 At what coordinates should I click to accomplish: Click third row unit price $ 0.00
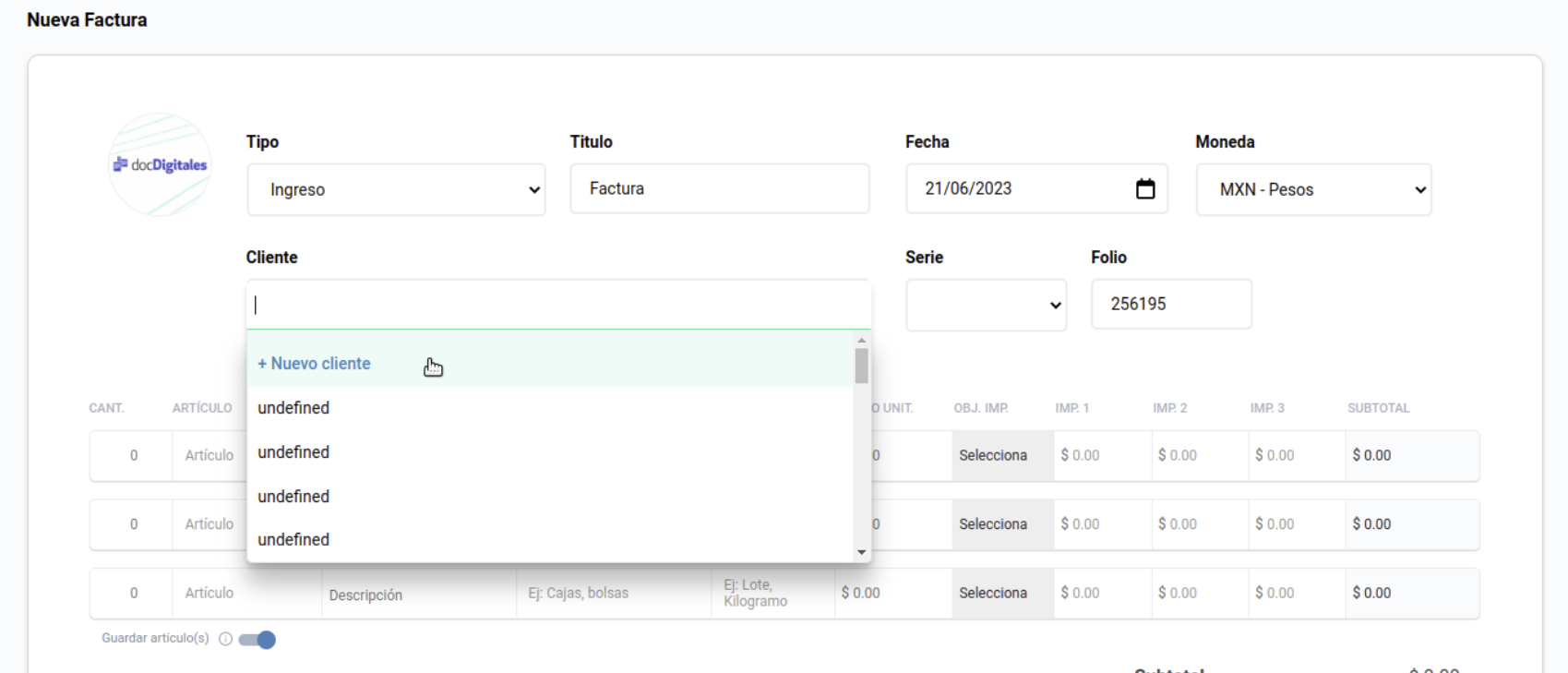coord(892,593)
